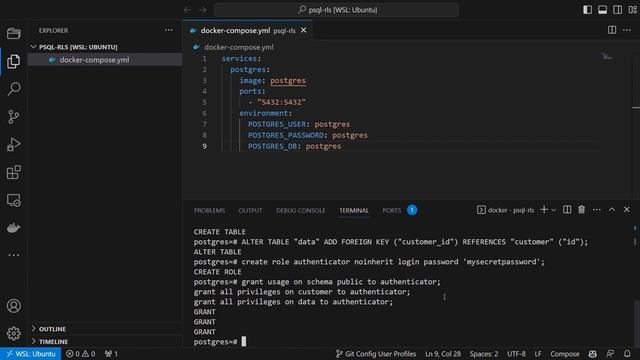Change indentation via Spaces: 2
This screenshot has height=360, width=640.
(x=484, y=354)
